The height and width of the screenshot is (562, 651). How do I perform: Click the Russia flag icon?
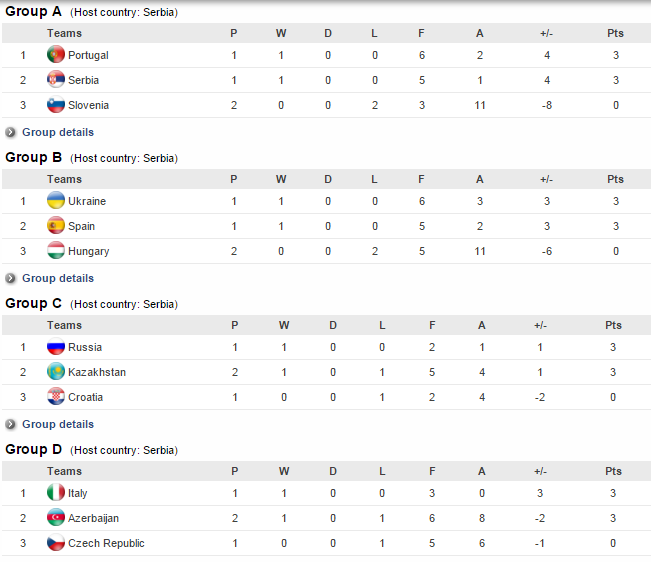[x=56, y=347]
